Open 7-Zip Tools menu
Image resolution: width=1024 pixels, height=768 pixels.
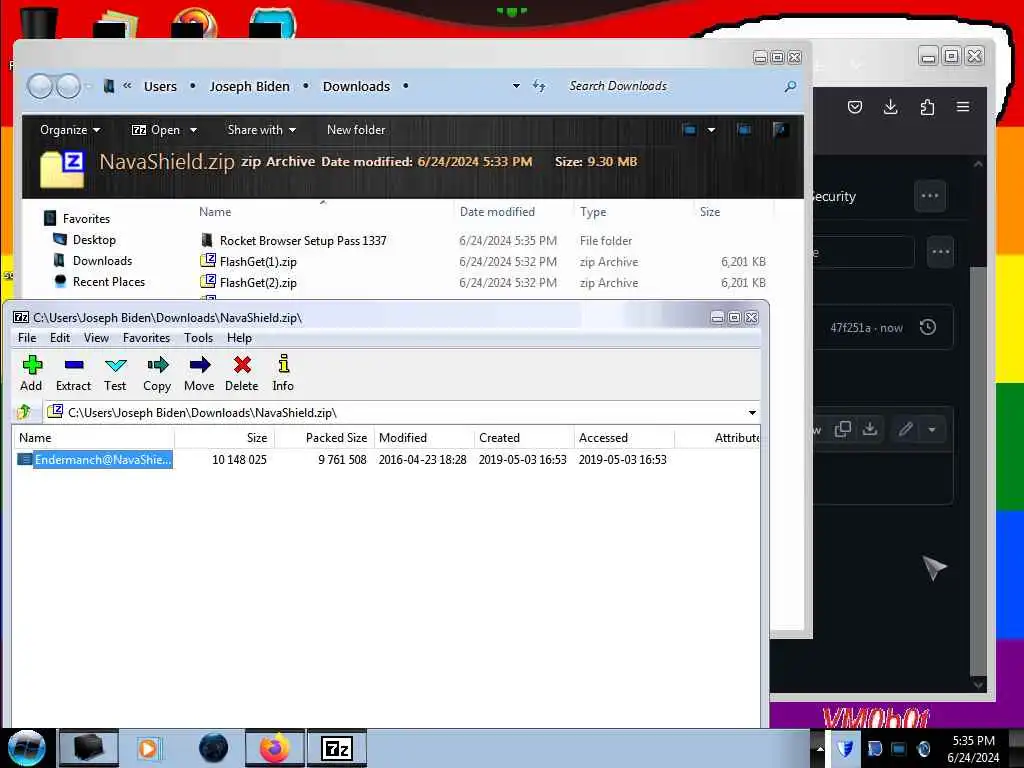199,338
